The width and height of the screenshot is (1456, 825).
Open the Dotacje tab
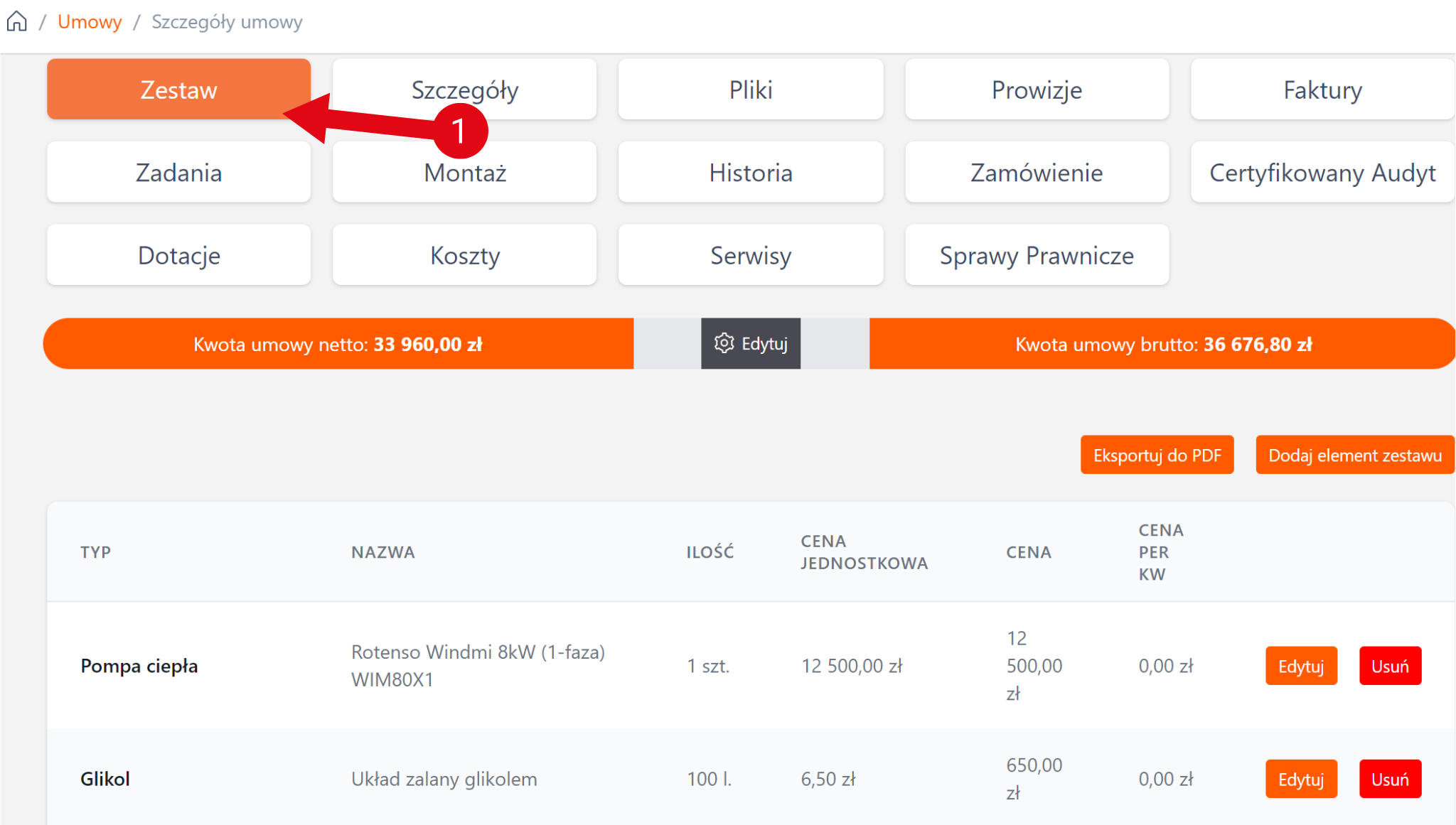click(x=178, y=255)
